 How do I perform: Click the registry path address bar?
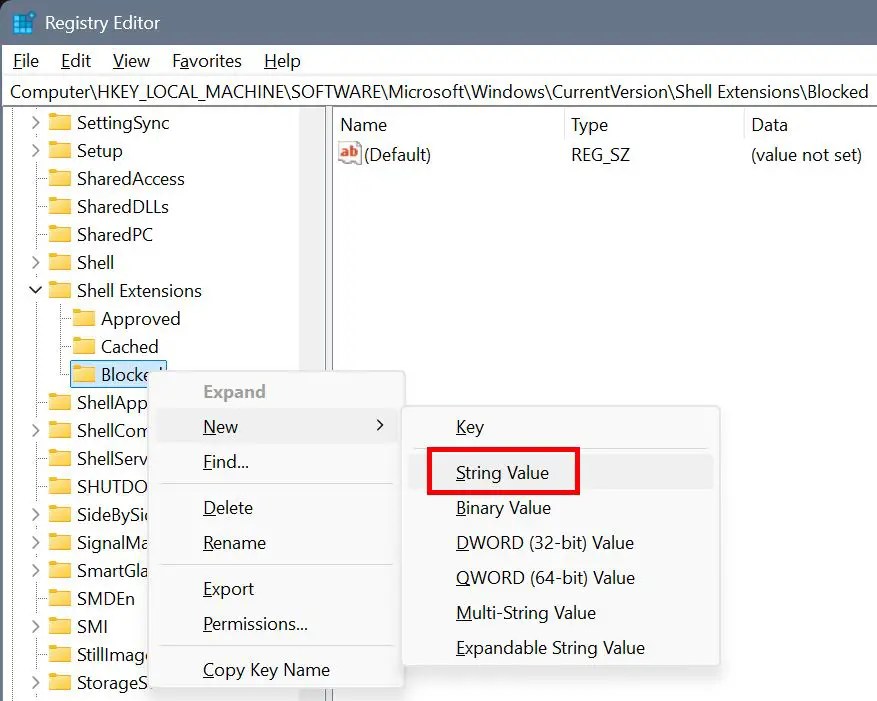(x=438, y=92)
